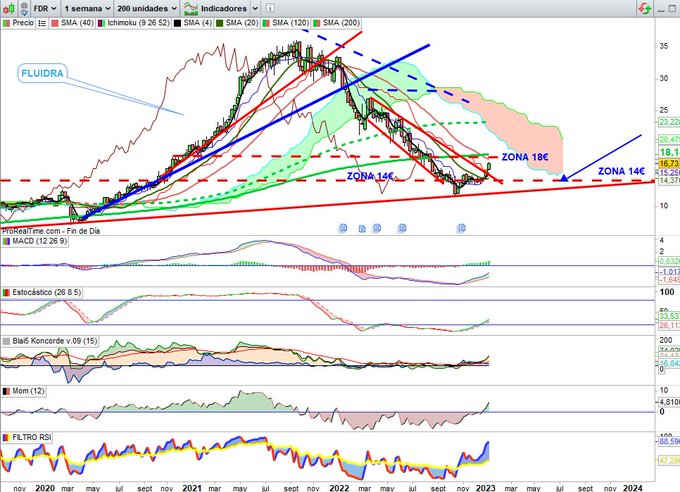680x492 pixels.
Task: Click the SMA (120) color swatch
Action: pyautogui.click(x=265, y=23)
